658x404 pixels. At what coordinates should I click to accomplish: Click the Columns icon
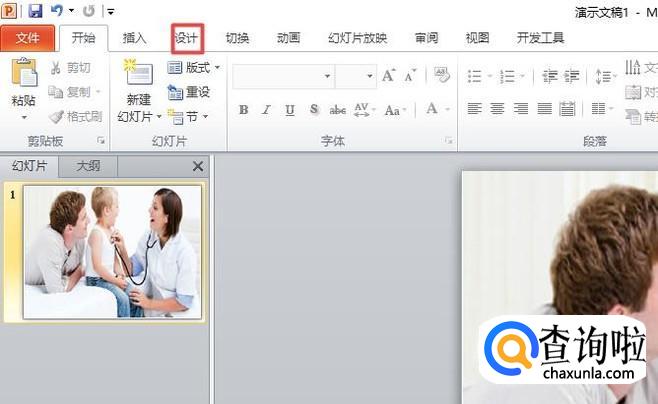pos(598,109)
